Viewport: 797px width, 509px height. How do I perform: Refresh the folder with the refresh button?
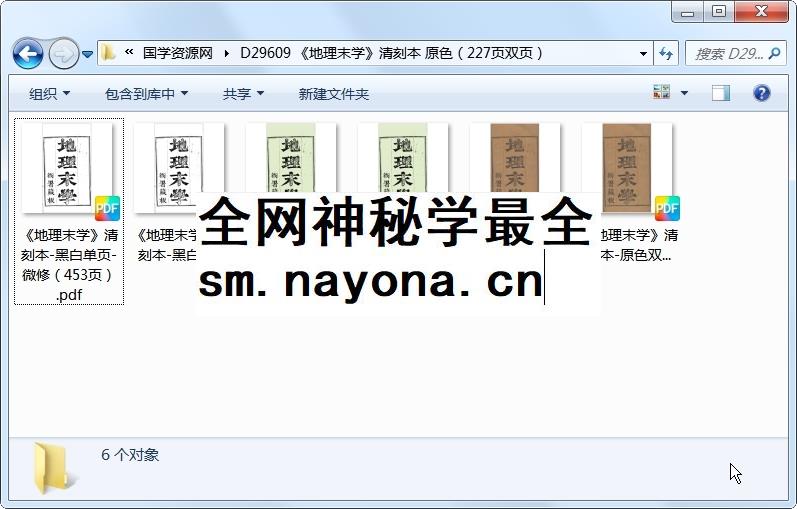click(666, 53)
